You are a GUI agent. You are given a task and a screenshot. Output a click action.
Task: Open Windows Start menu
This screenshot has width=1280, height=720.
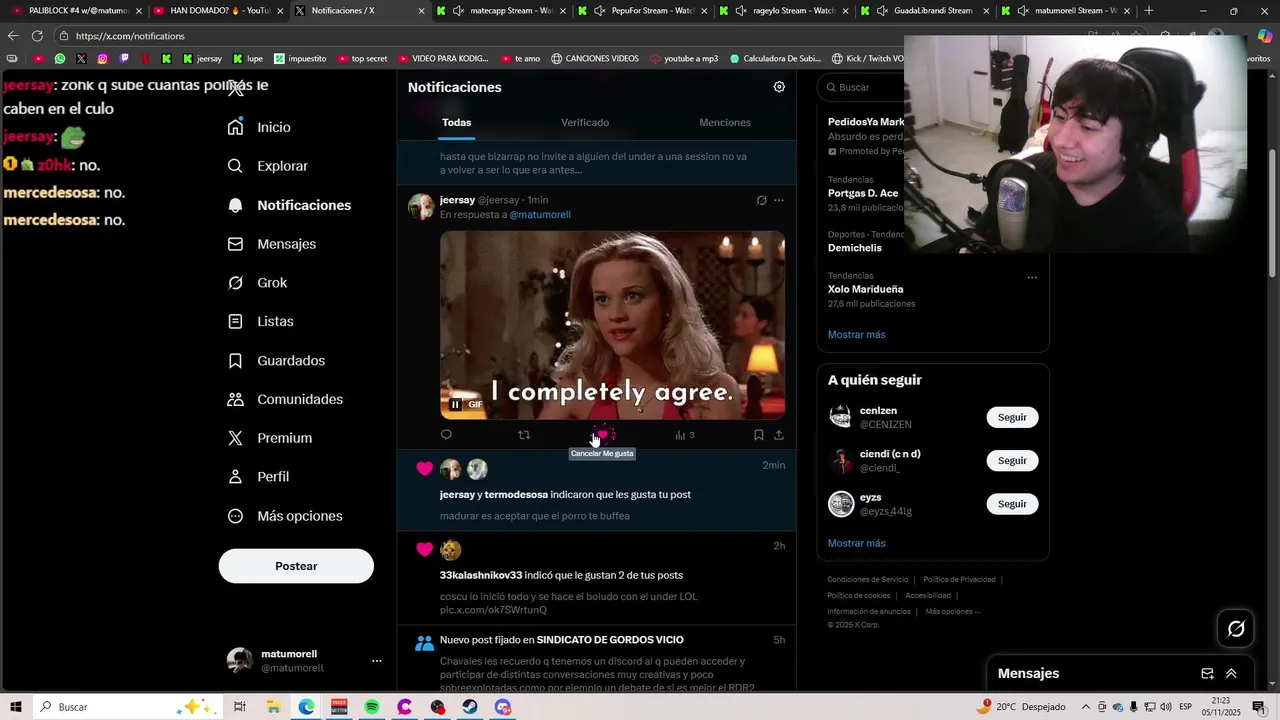click(x=16, y=707)
